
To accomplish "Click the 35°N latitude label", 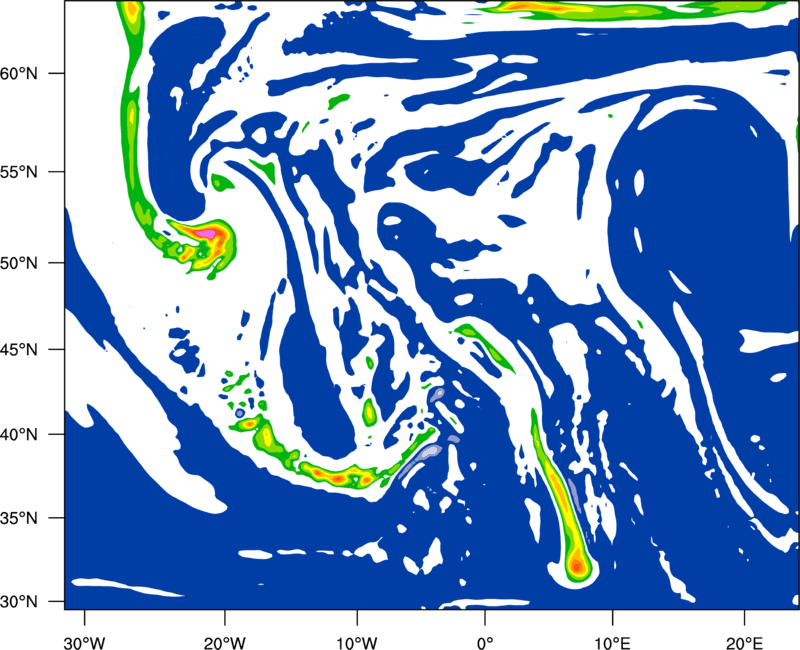I will pyautogui.click(x=18, y=518).
